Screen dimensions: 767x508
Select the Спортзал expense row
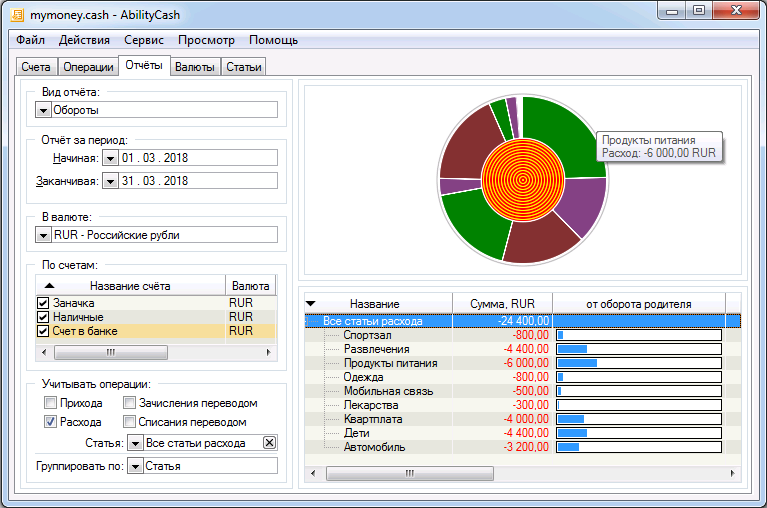pos(522,335)
